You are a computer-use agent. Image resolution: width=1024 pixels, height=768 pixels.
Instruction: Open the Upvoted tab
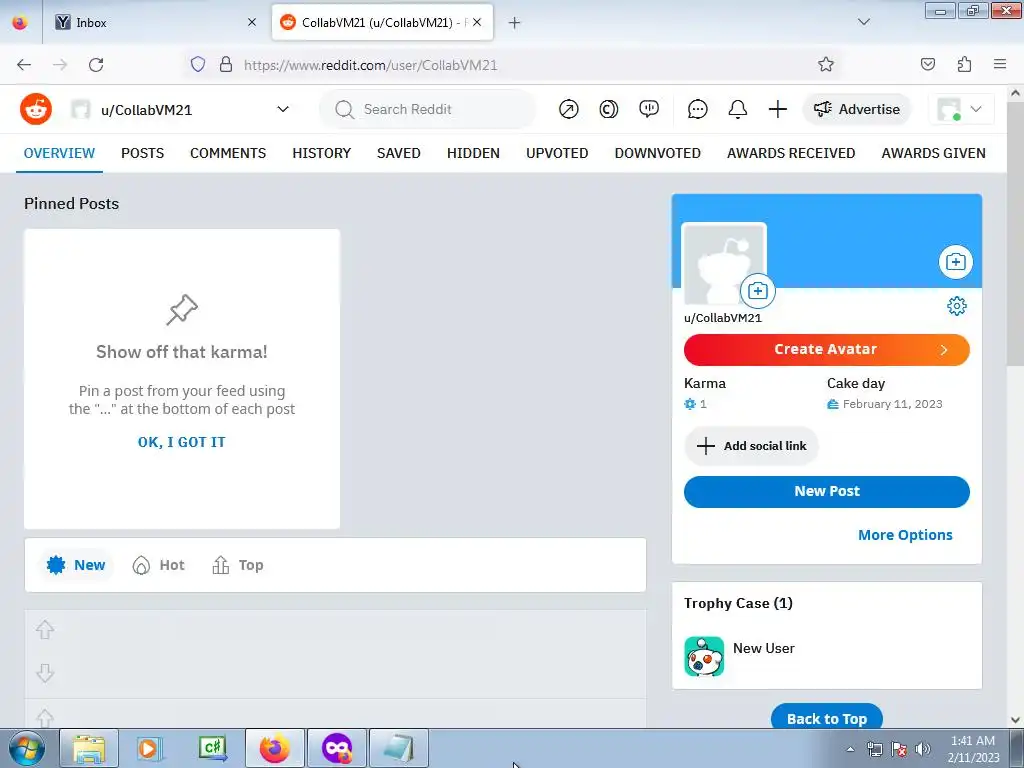point(557,153)
